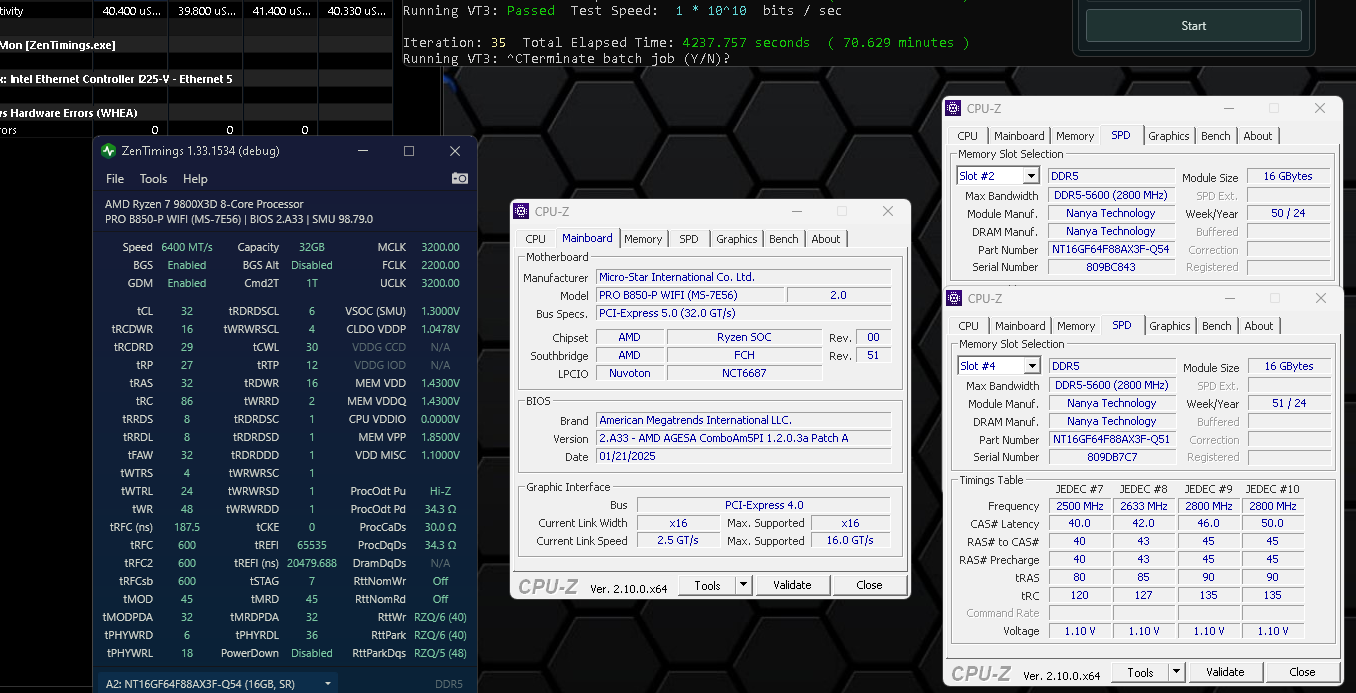Screen dimensions: 1356x693
Task: Open the Slot #2 memory slot dropdown
Action: point(1031,177)
